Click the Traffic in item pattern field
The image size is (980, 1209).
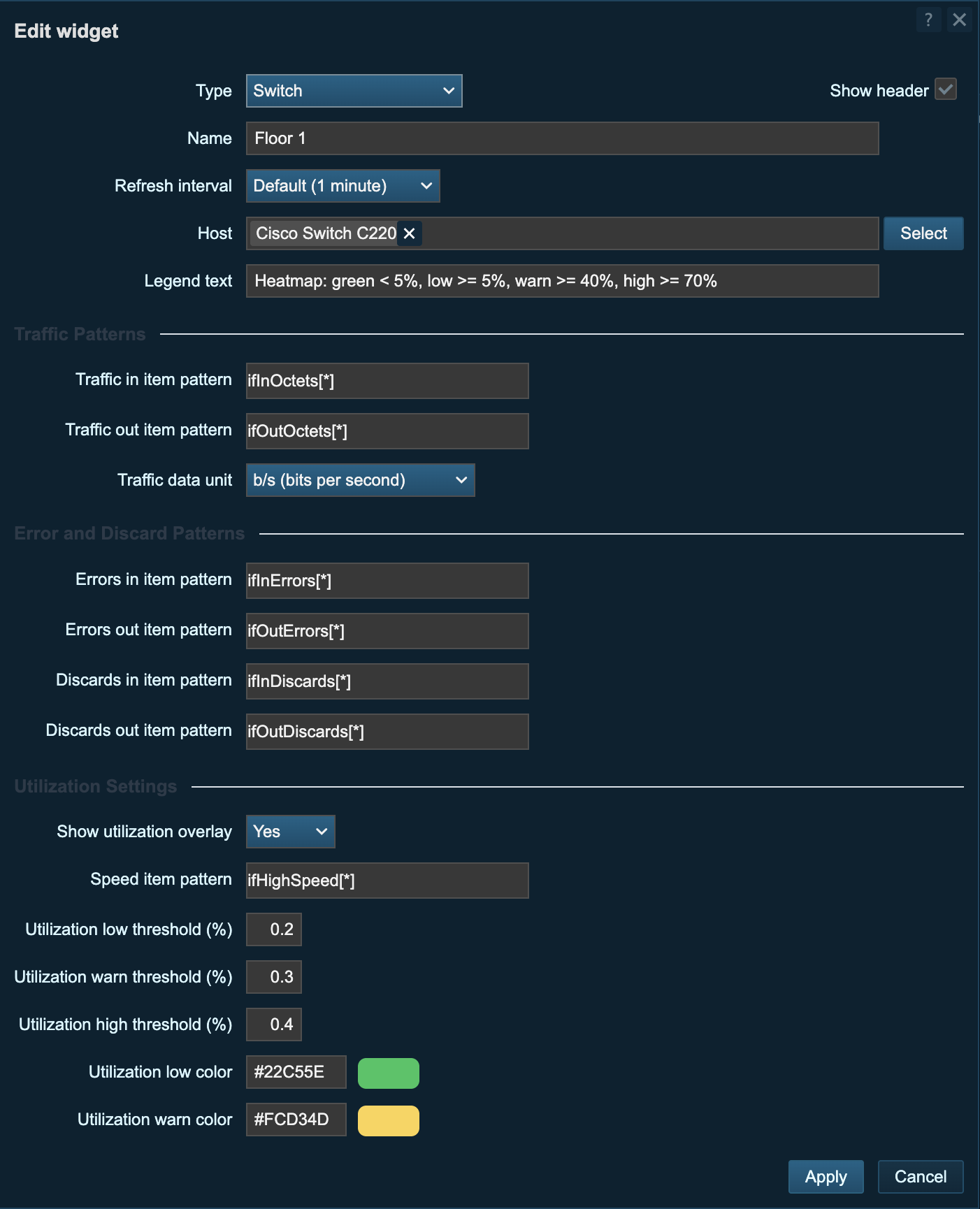coord(387,381)
